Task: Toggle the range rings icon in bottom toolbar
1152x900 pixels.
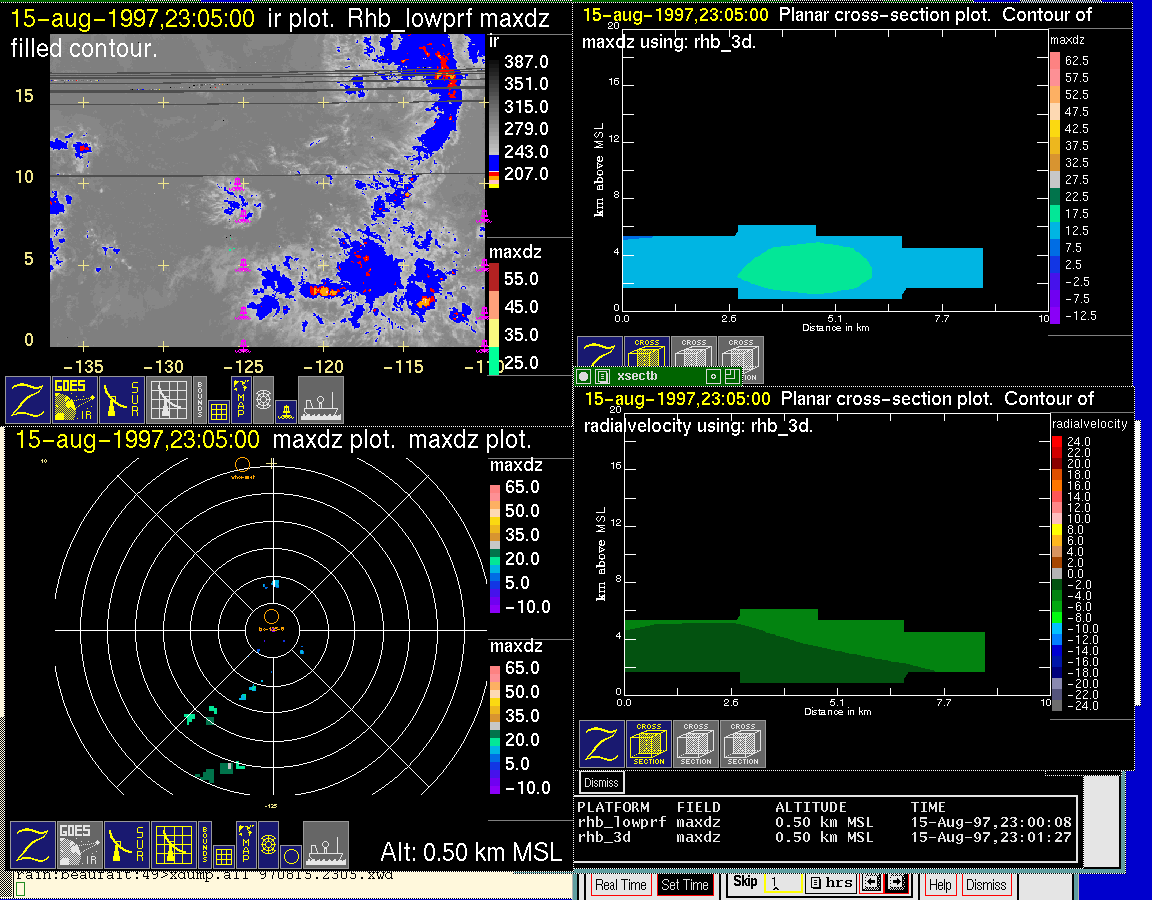Action: click(267, 845)
